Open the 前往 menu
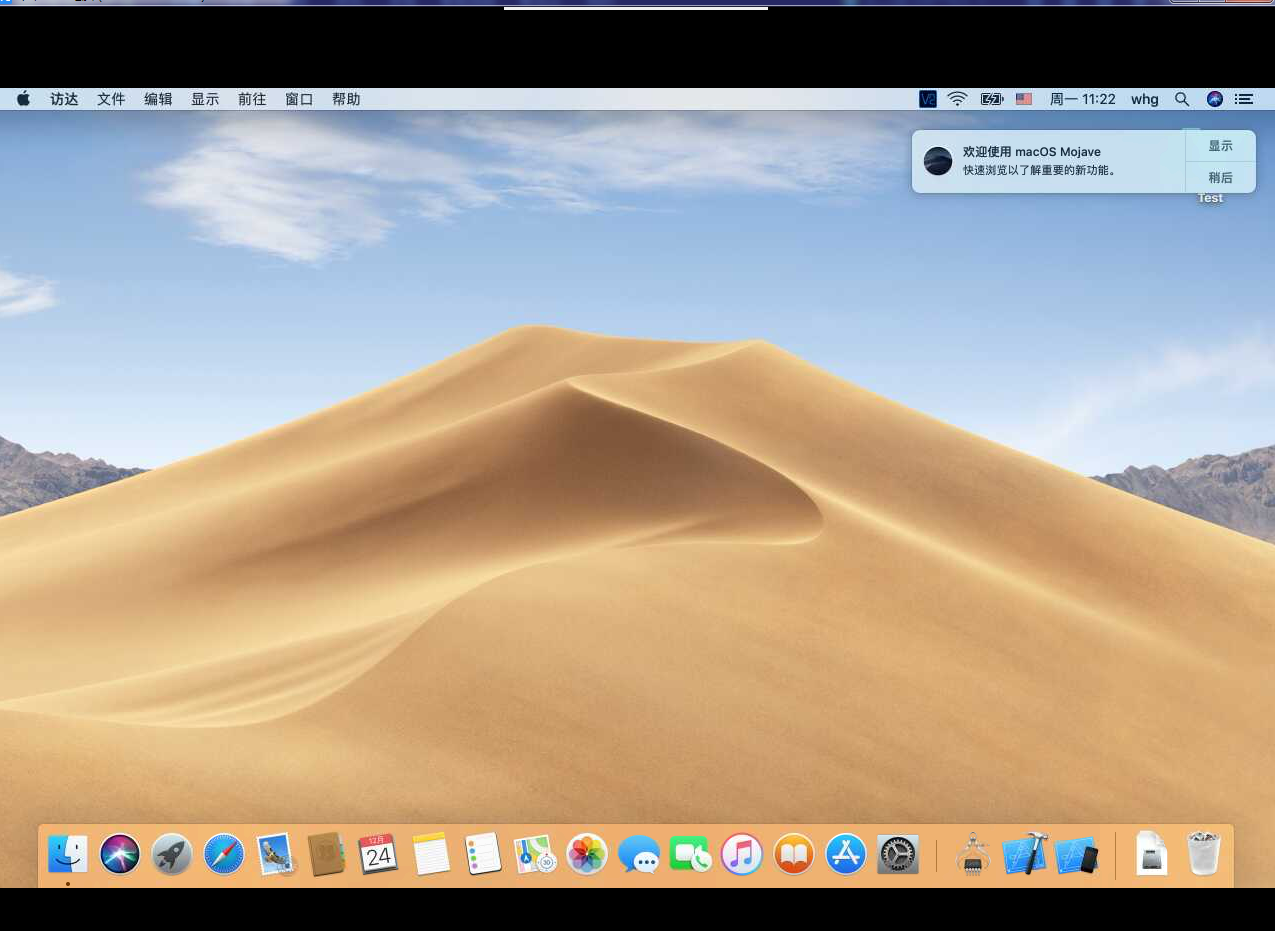The height and width of the screenshot is (931, 1275). (x=252, y=99)
